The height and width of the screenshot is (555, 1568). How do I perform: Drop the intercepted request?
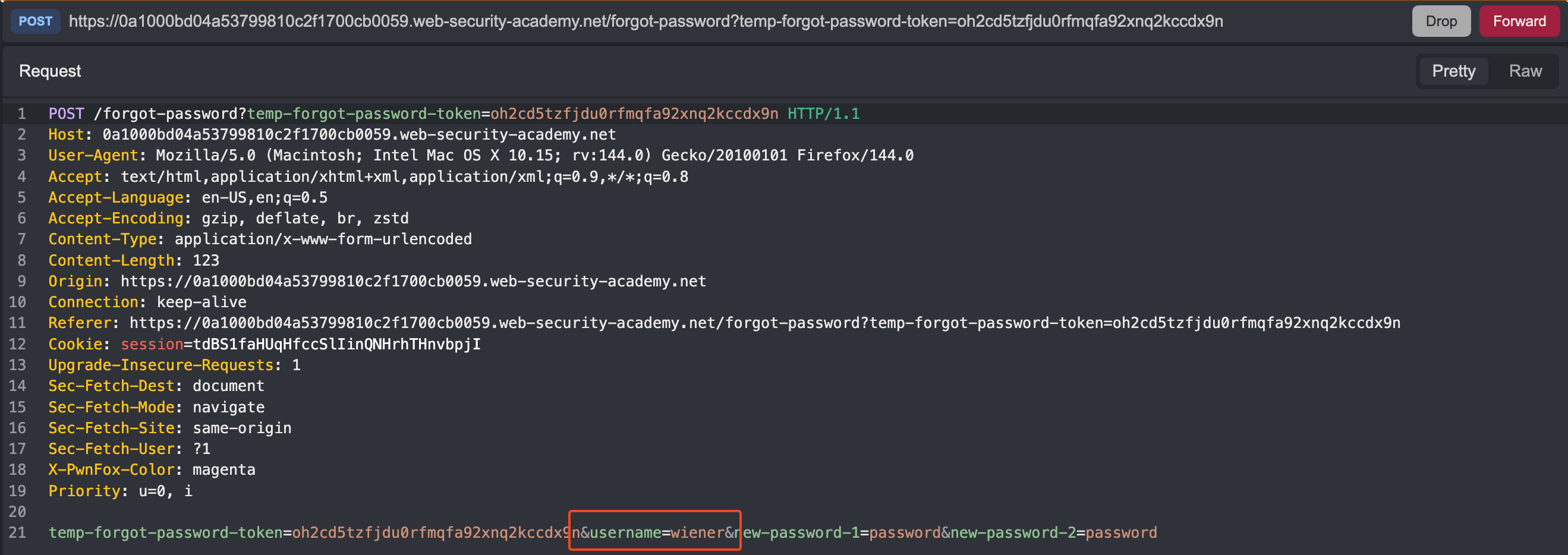[x=1440, y=21]
